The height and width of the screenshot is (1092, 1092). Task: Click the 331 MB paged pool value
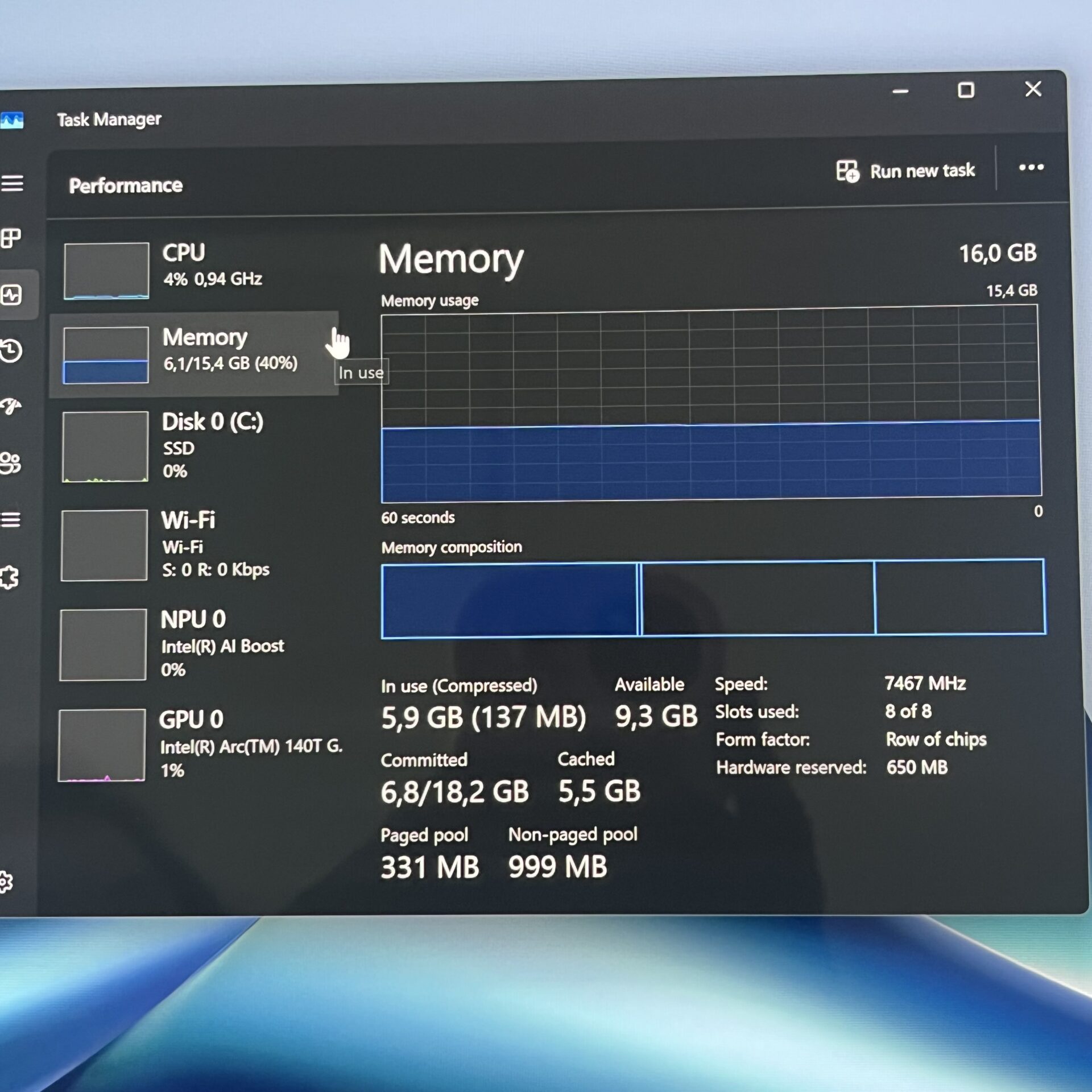pos(430,867)
